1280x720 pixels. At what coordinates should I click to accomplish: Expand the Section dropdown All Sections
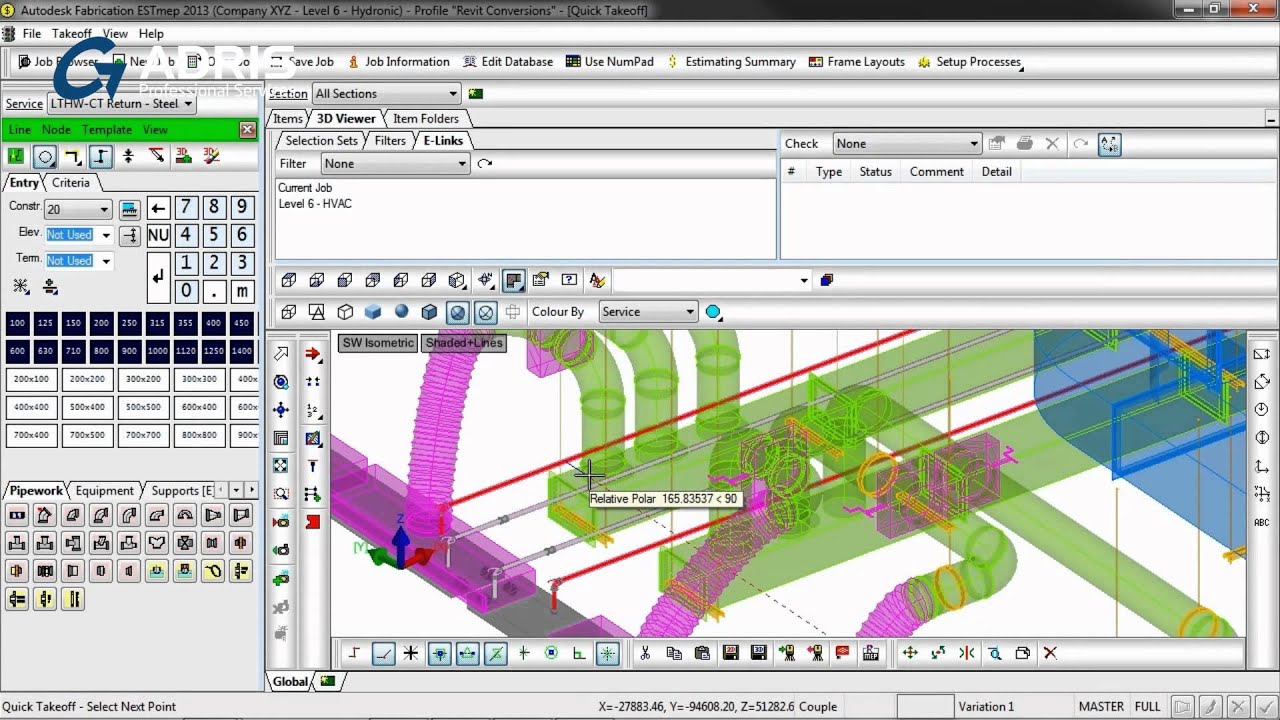click(x=386, y=93)
